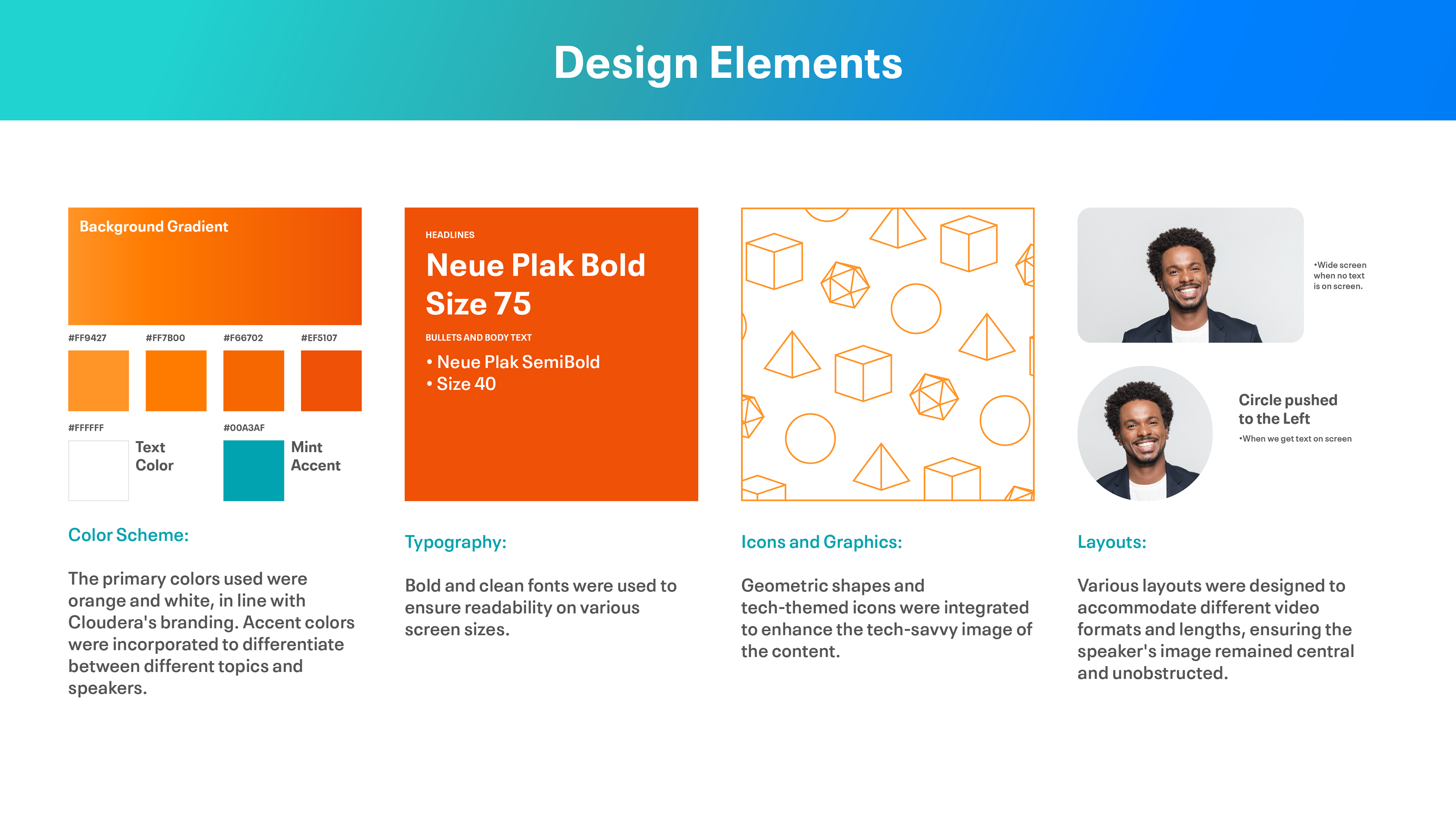Click the Size 40 bullet text
Viewport: 1456px width, 819px height.
coord(466,384)
